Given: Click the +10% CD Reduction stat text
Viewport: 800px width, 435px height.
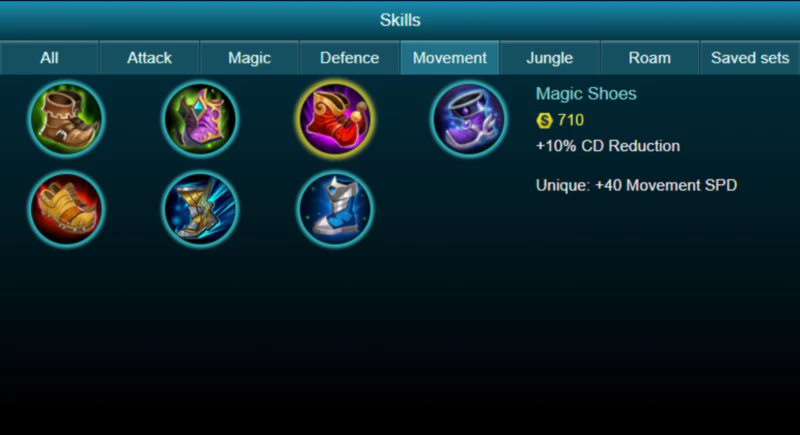Looking at the screenshot, I should click(608, 146).
